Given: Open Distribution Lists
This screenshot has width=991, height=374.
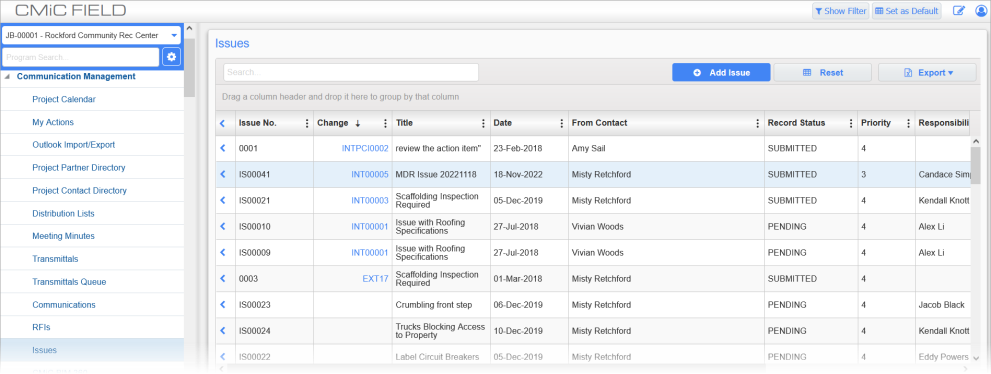Looking at the screenshot, I should (63, 214).
